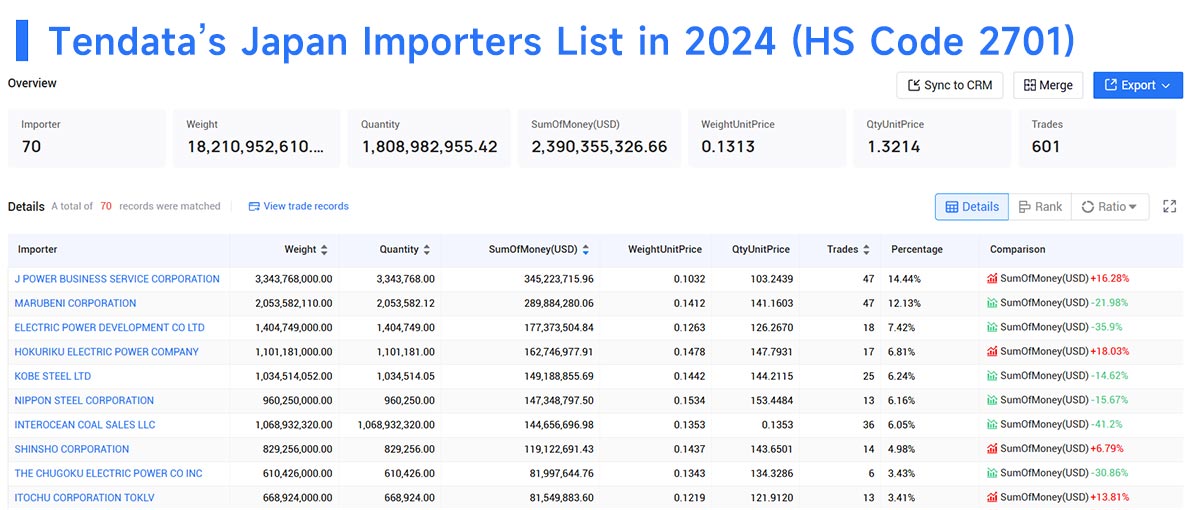The width and height of the screenshot is (1190, 510).
Task: Open THE CHUGOKU ELECTRIC POWER CO INC link
Action: pos(109,473)
